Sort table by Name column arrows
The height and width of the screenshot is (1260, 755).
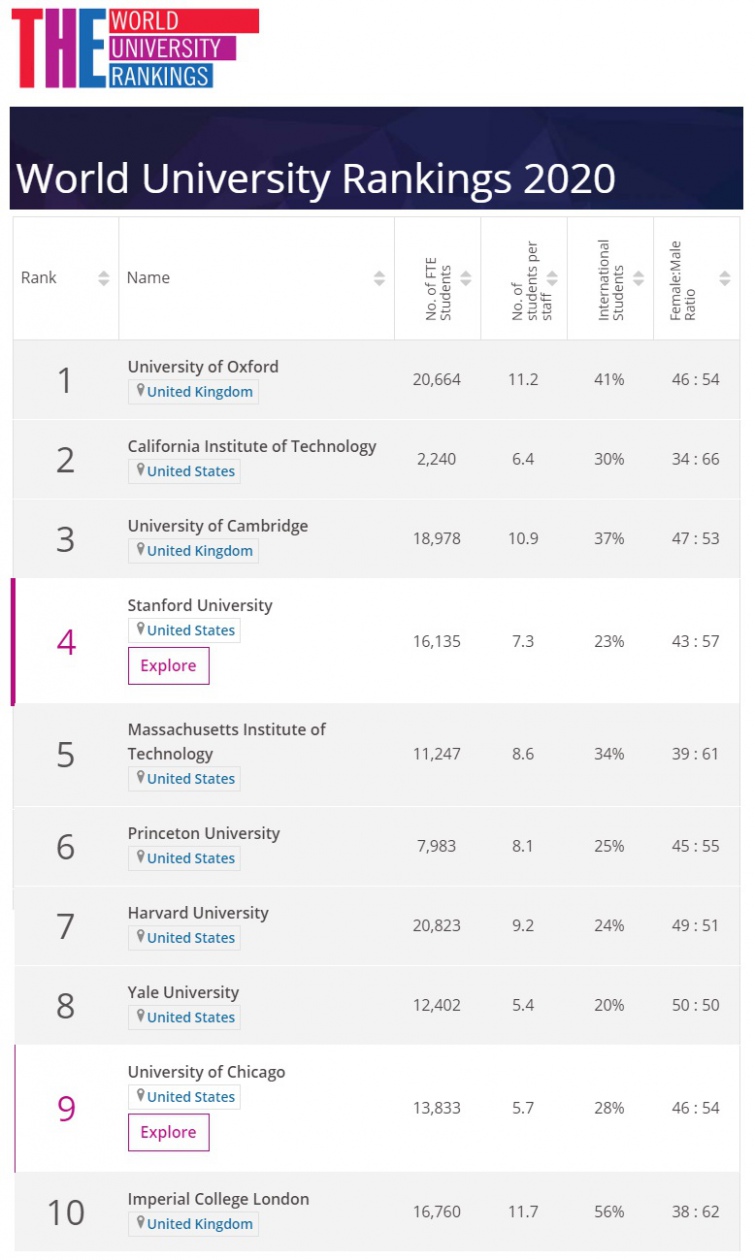(379, 278)
